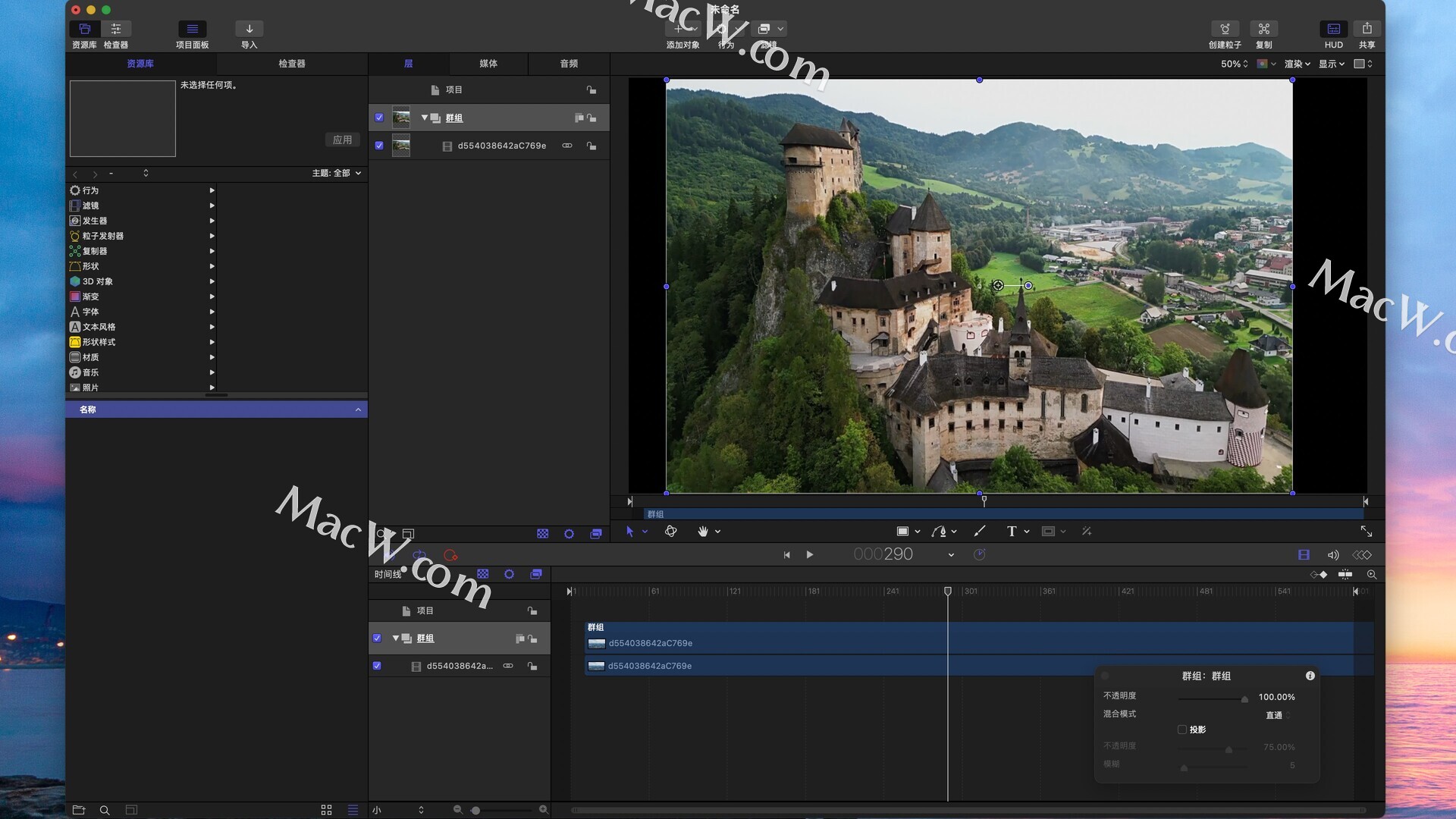Open the 50% zoom level dropdown
The height and width of the screenshot is (819, 1456).
pos(1234,64)
